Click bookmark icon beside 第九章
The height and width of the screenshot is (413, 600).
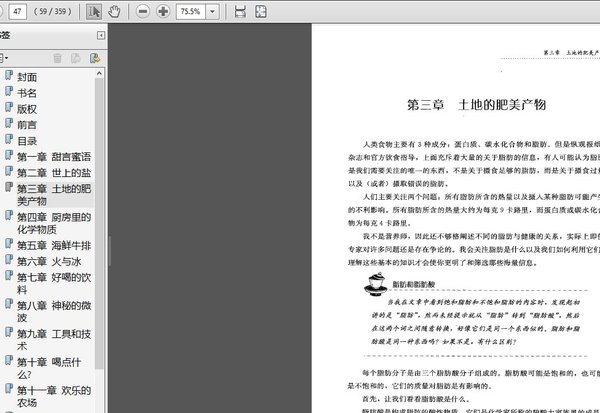pos(8,332)
